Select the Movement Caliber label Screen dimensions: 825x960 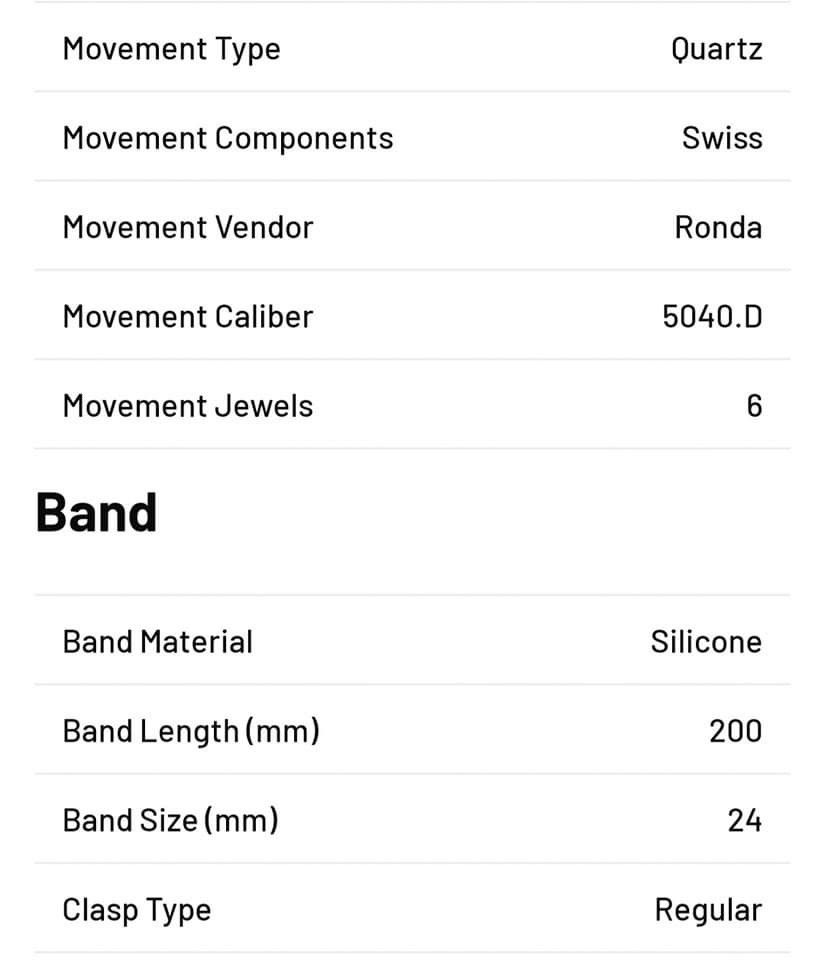(x=188, y=317)
